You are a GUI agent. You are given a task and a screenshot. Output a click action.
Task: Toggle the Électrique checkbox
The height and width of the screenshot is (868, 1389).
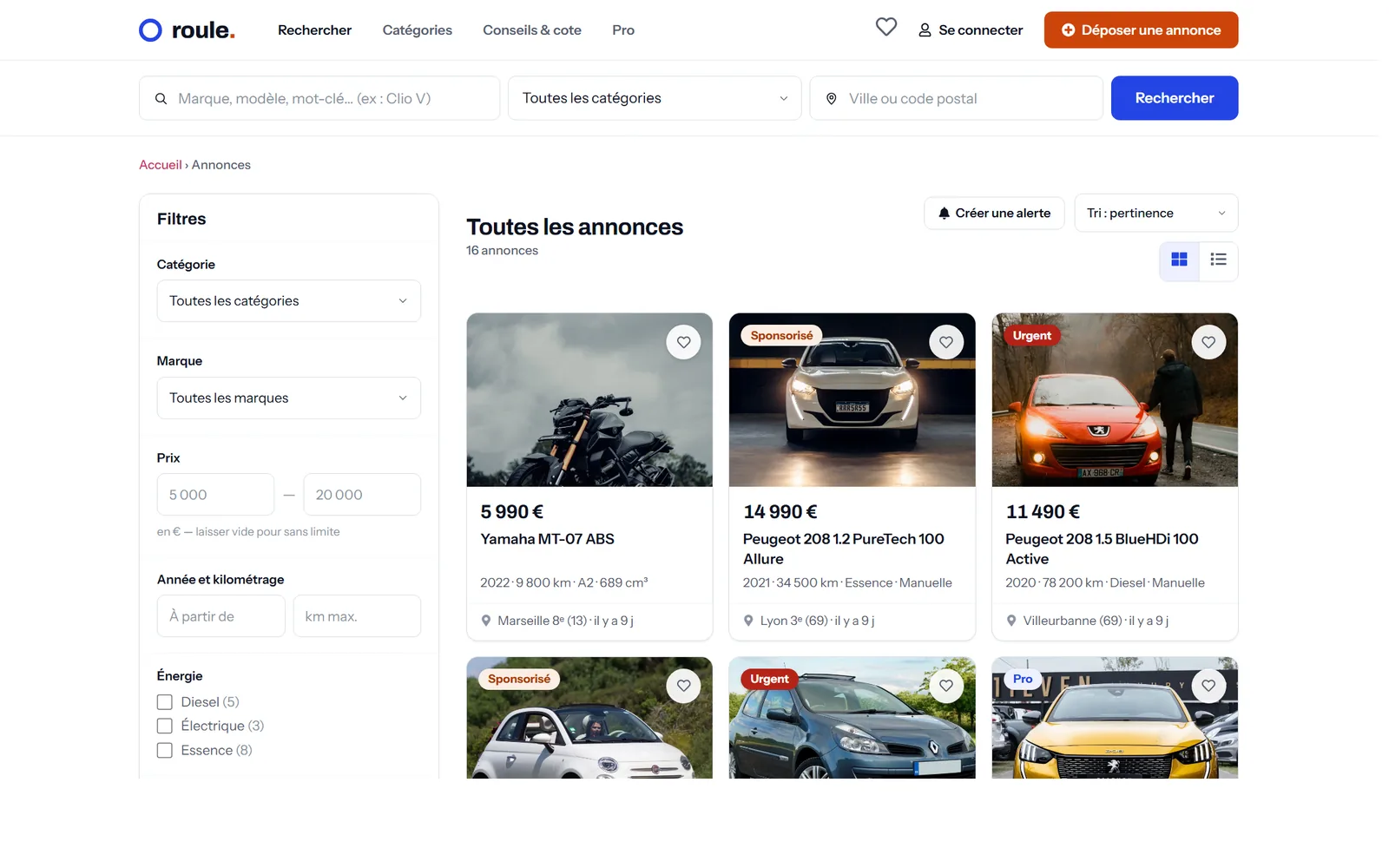165,726
